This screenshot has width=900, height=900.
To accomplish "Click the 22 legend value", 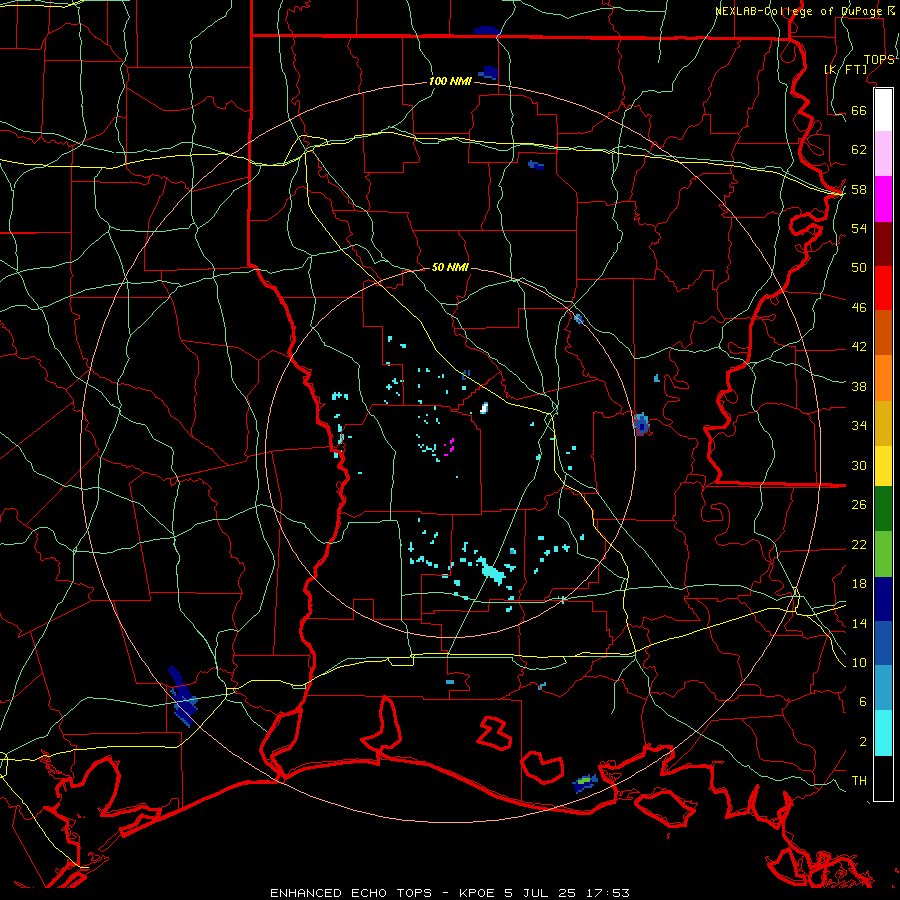I will click(859, 544).
